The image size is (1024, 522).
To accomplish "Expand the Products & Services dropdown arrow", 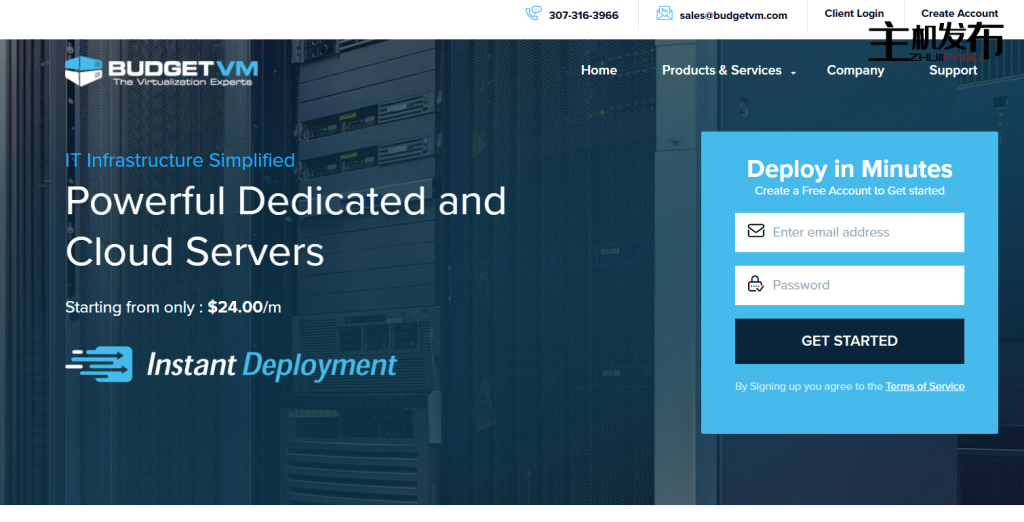I will tap(793, 72).
